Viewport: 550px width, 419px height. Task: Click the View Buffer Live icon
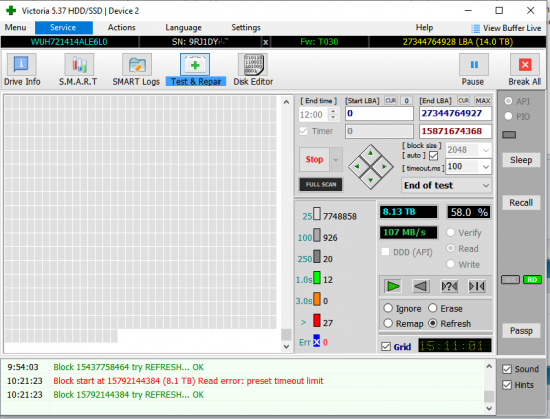click(475, 28)
